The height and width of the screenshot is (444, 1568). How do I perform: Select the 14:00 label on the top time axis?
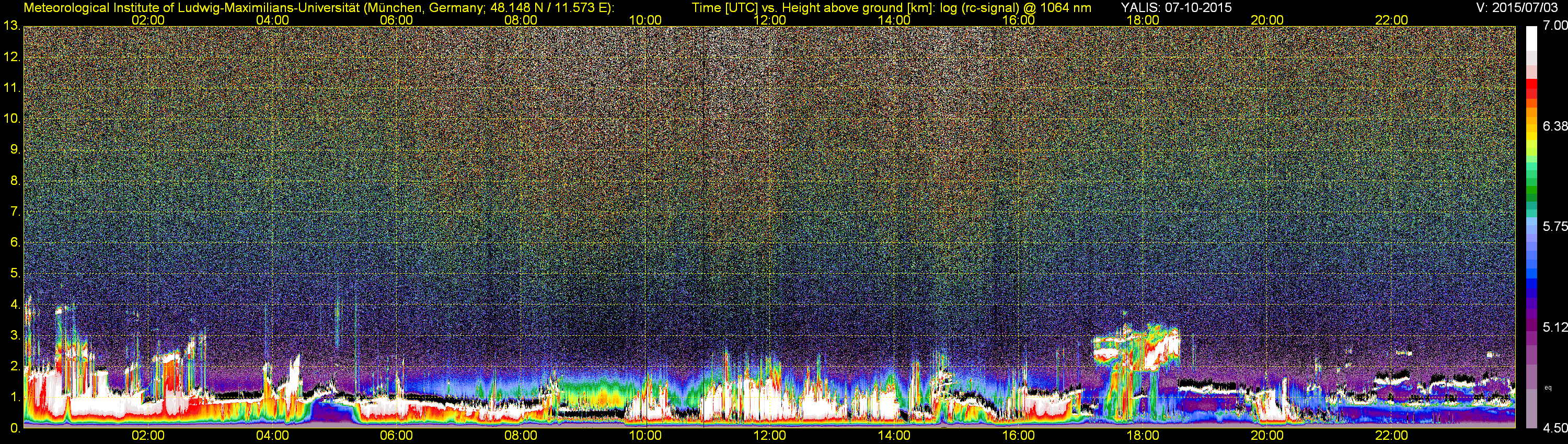(x=894, y=20)
